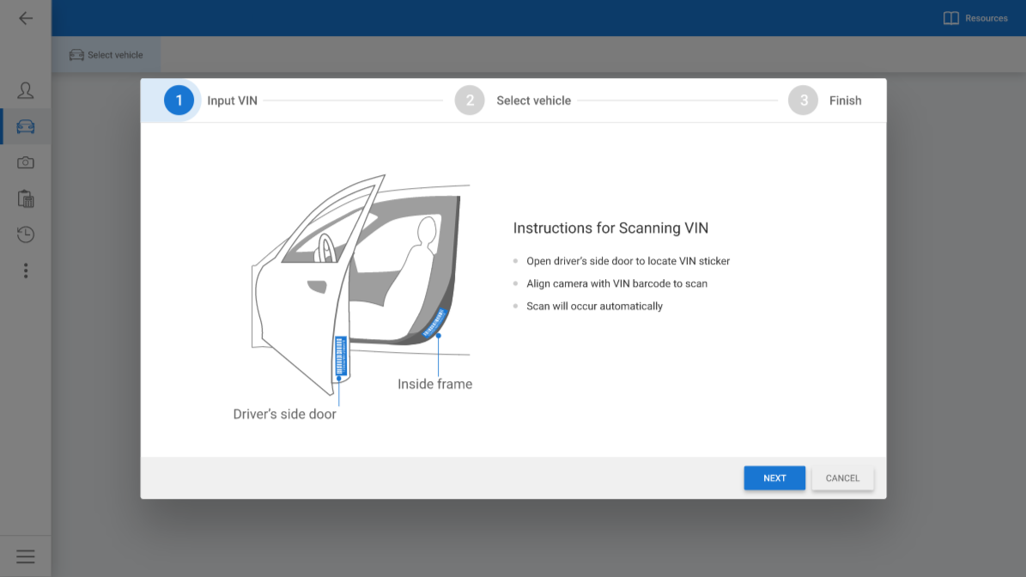Open the camera icon in sidebar
The image size is (1026, 577).
(x=26, y=163)
